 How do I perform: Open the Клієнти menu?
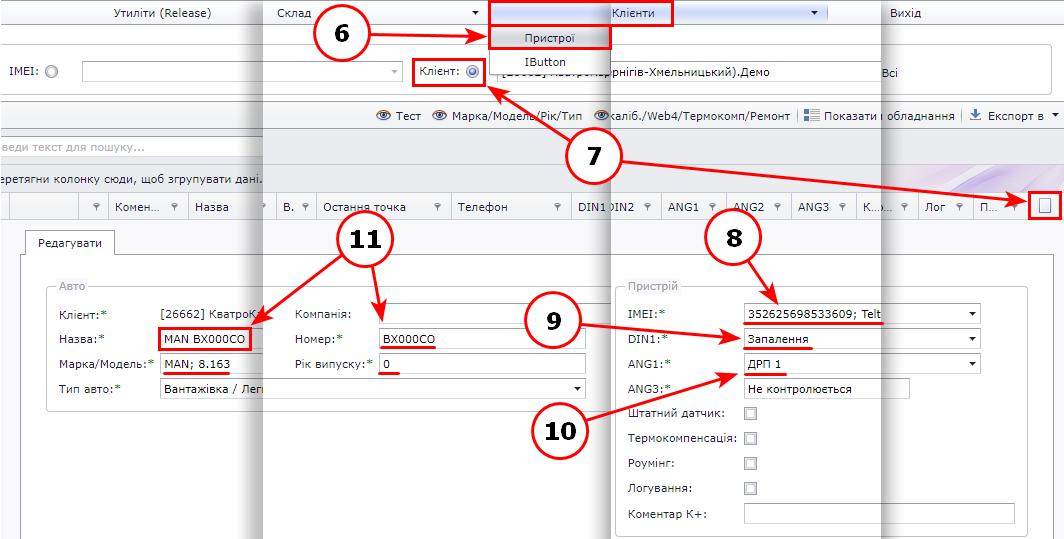[x=634, y=14]
